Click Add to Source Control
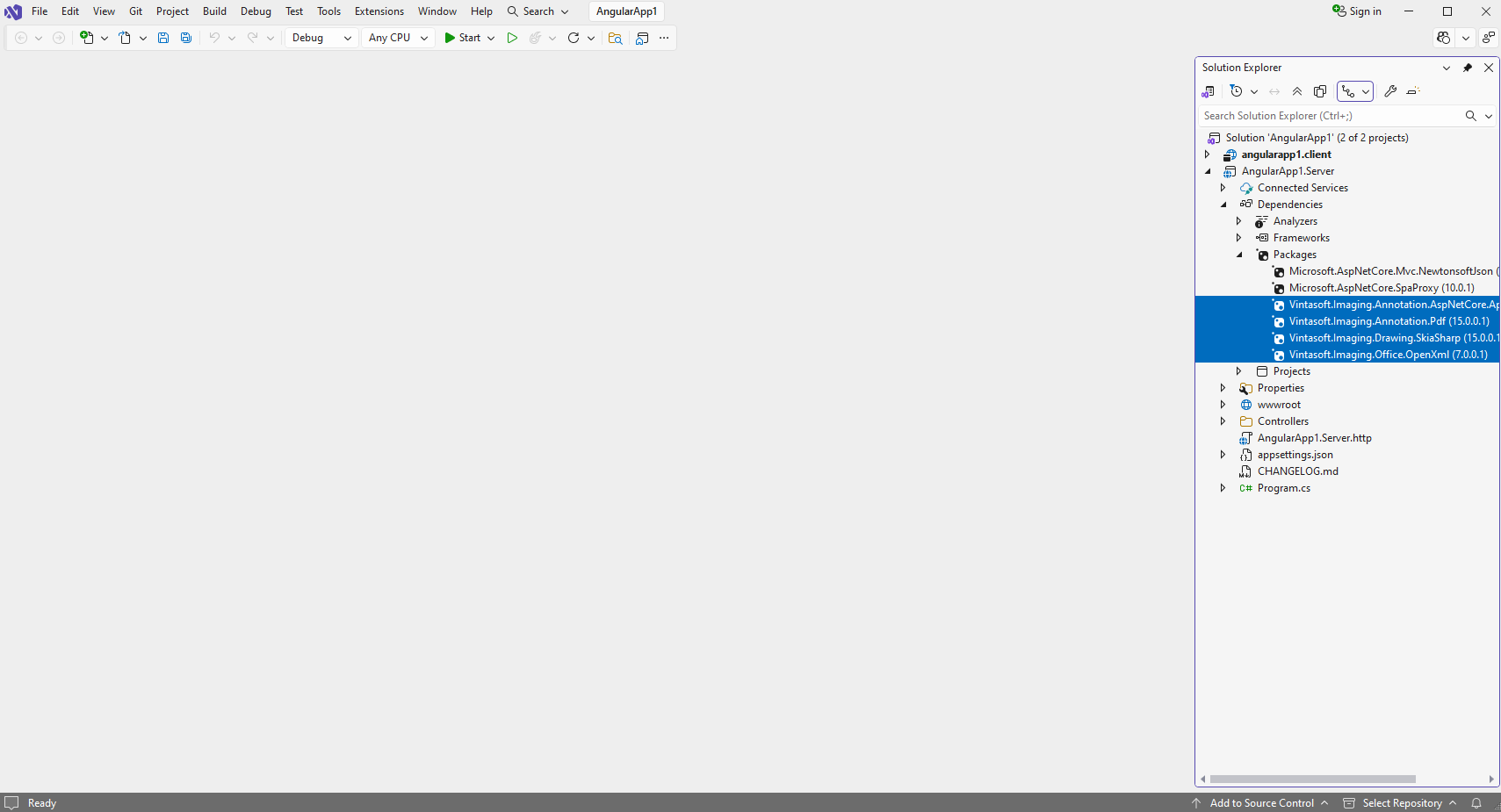1501x812 pixels. point(1261,803)
